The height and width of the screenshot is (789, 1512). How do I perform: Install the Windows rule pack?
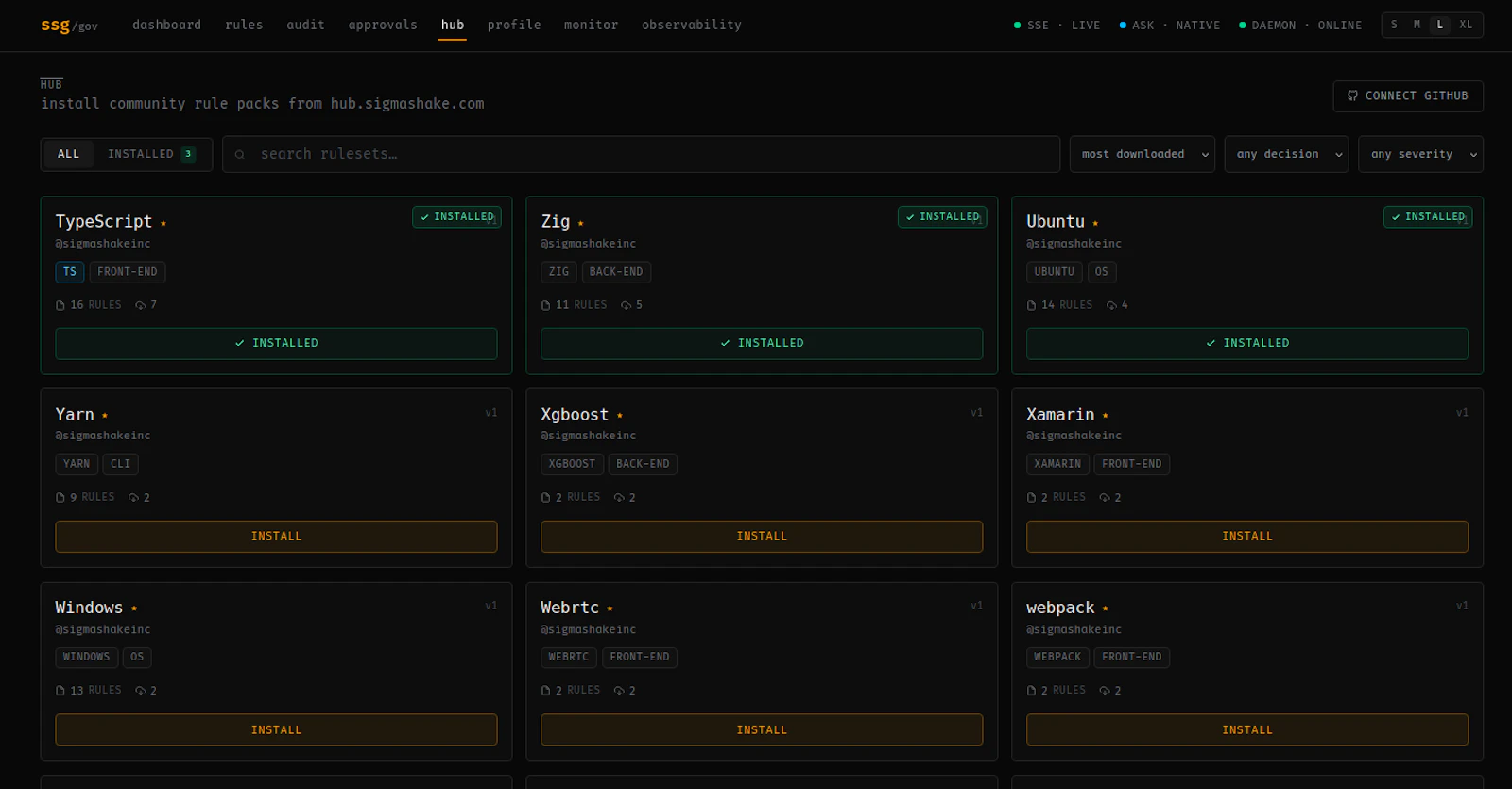click(x=276, y=730)
